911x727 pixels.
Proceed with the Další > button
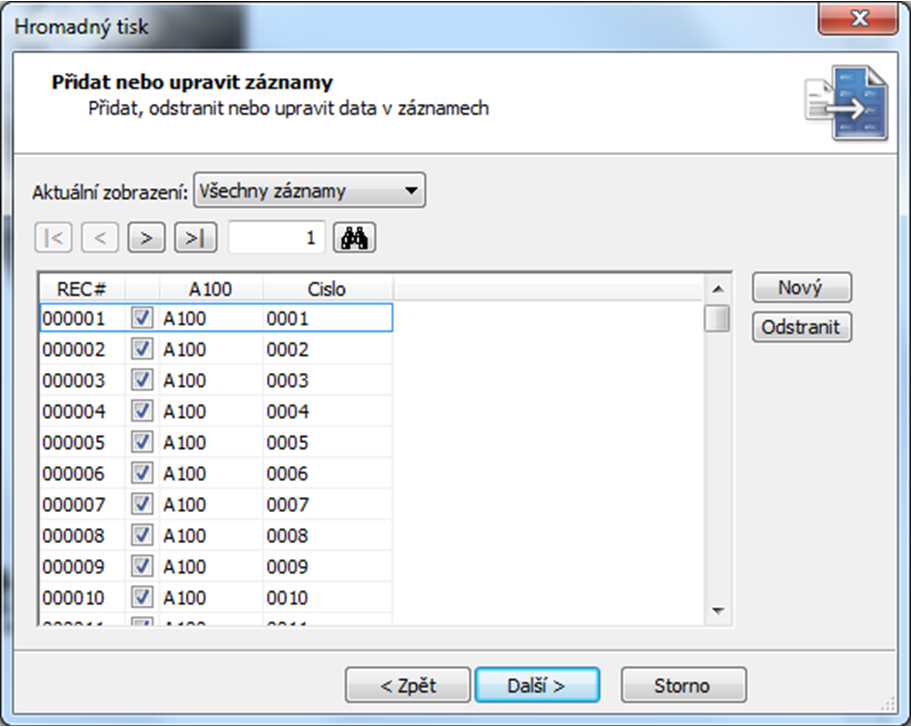pos(537,686)
